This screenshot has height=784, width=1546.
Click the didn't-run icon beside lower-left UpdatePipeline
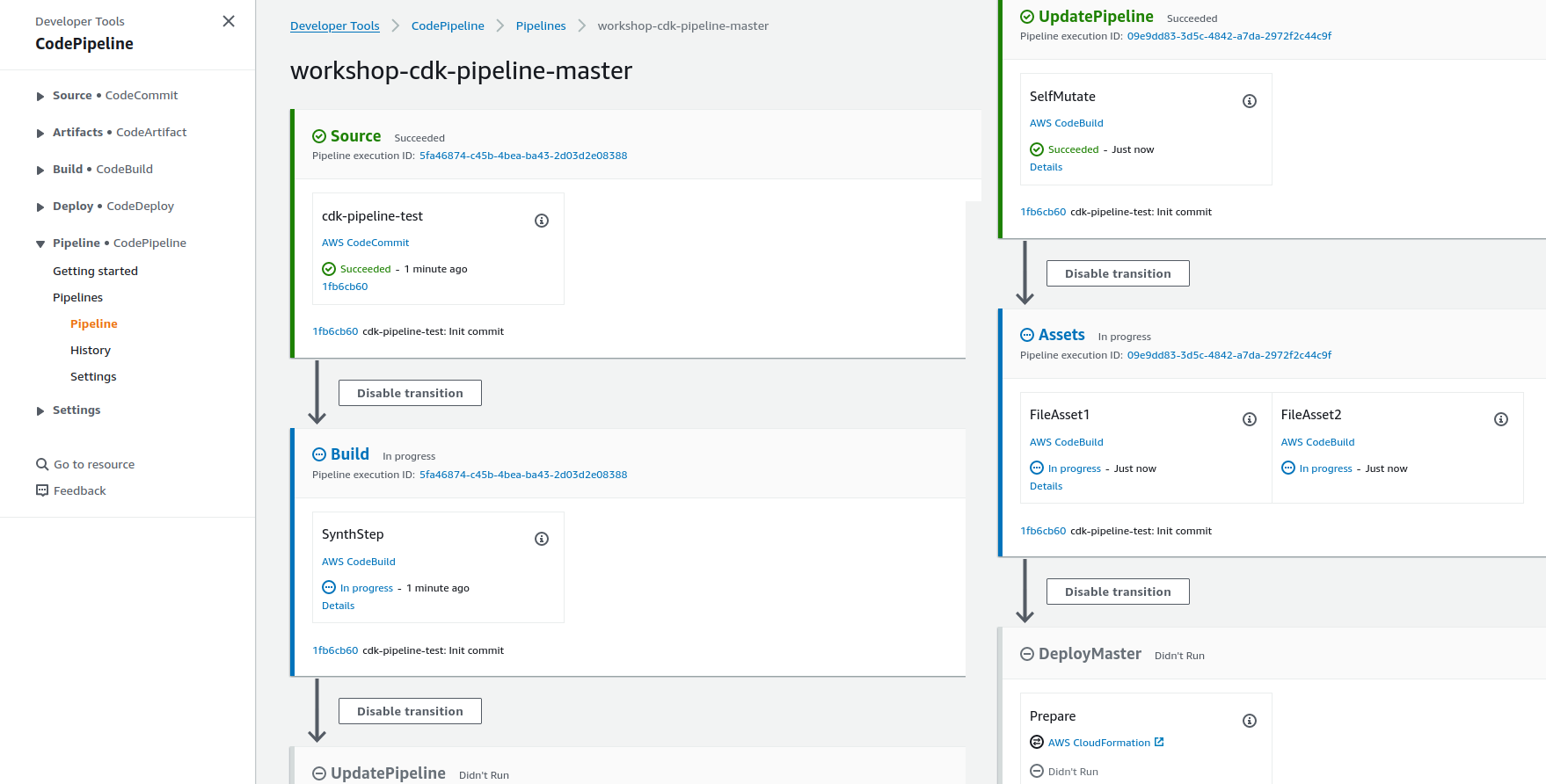[x=319, y=773]
